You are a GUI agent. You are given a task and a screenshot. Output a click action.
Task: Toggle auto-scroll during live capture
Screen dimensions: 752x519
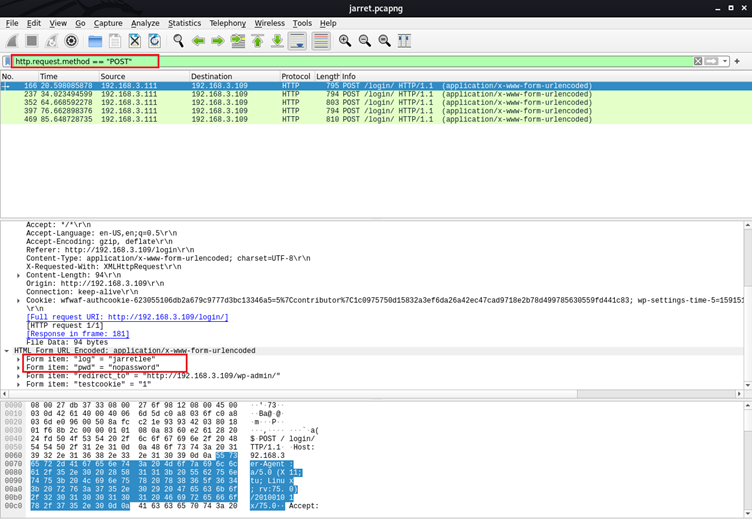298,41
